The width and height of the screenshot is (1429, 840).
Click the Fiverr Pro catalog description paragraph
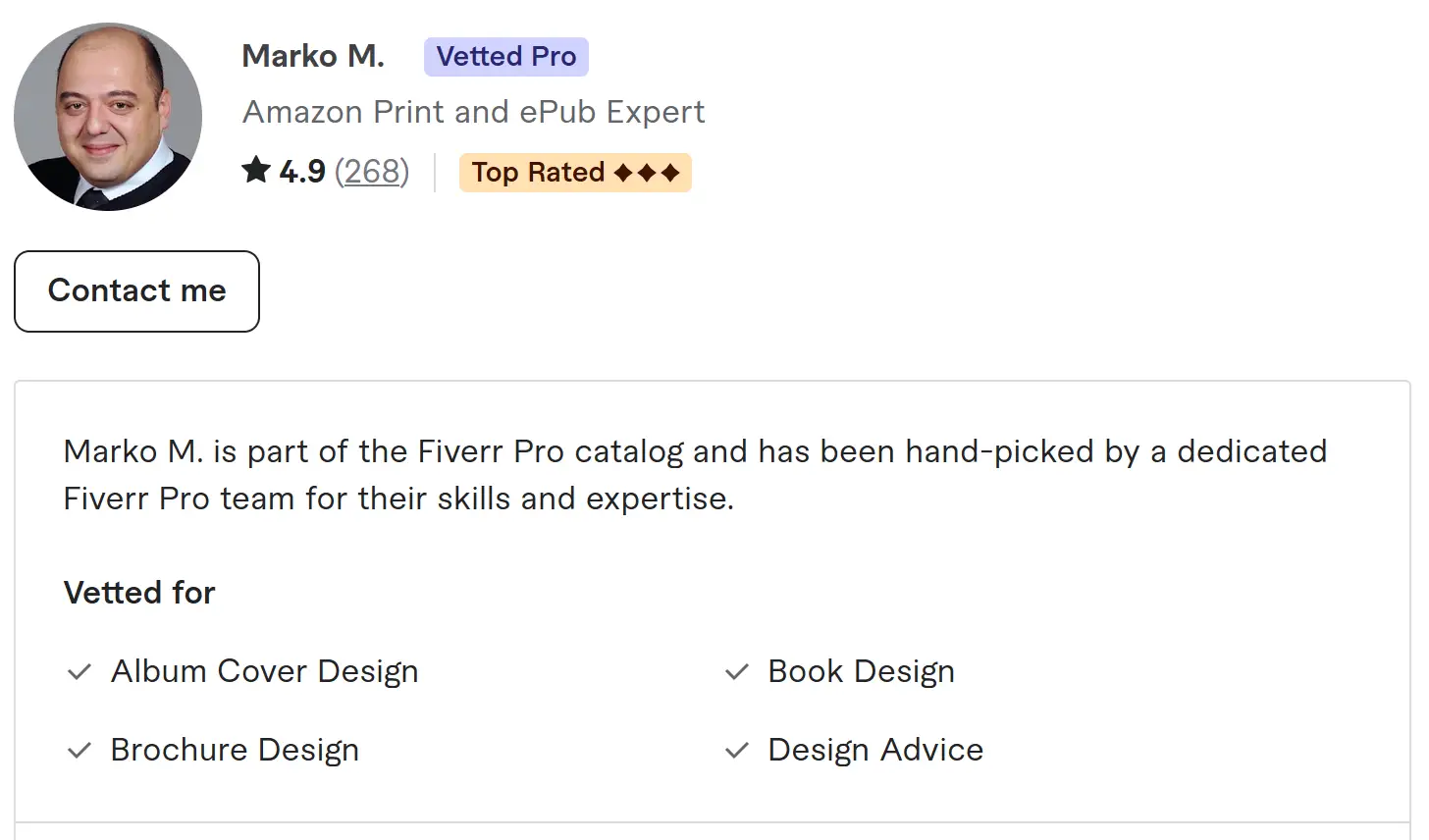click(695, 475)
